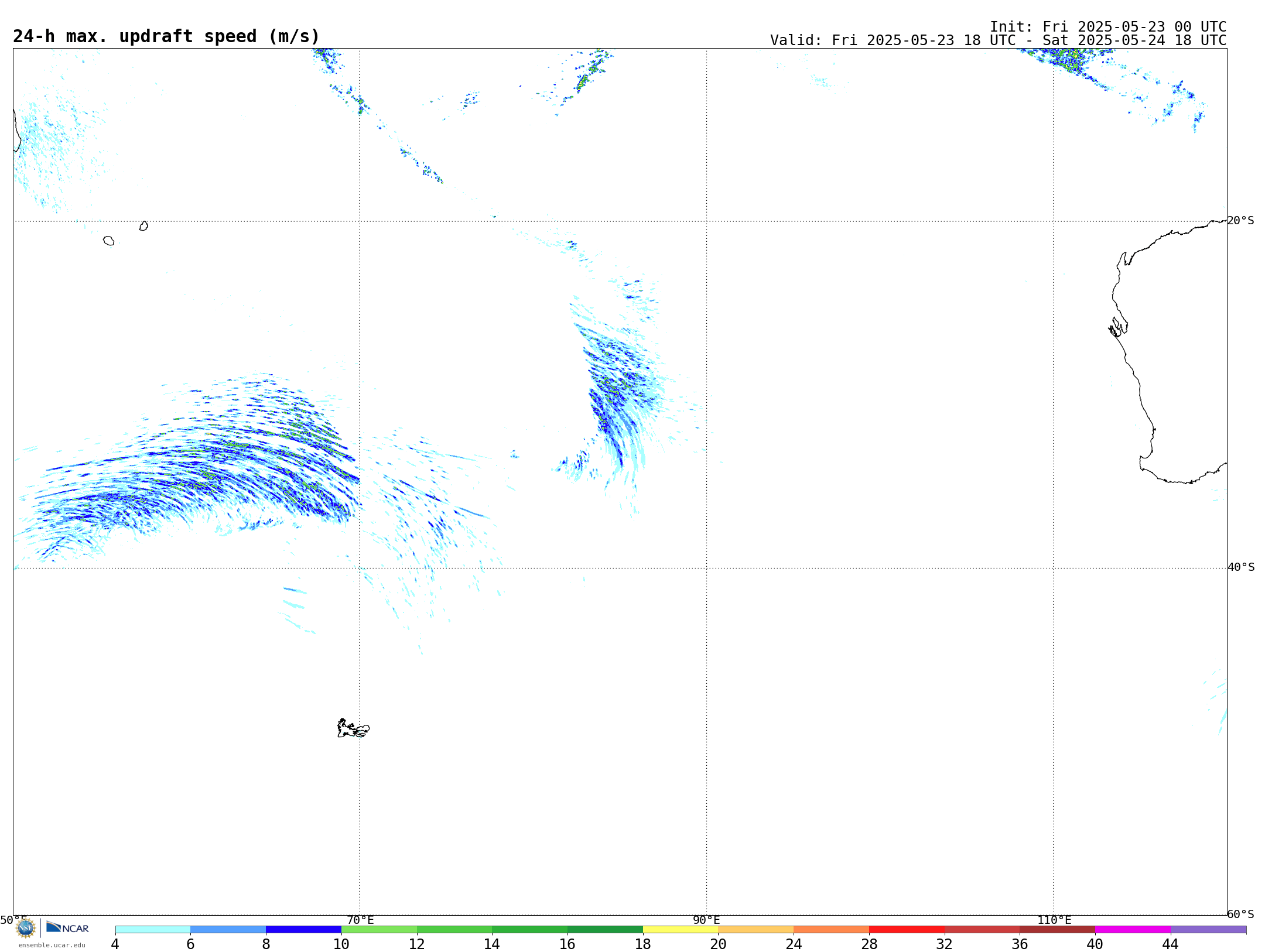Screen dimensions: 1265x952
Task: Click the colorbar value 28 label
Action: click(869, 944)
